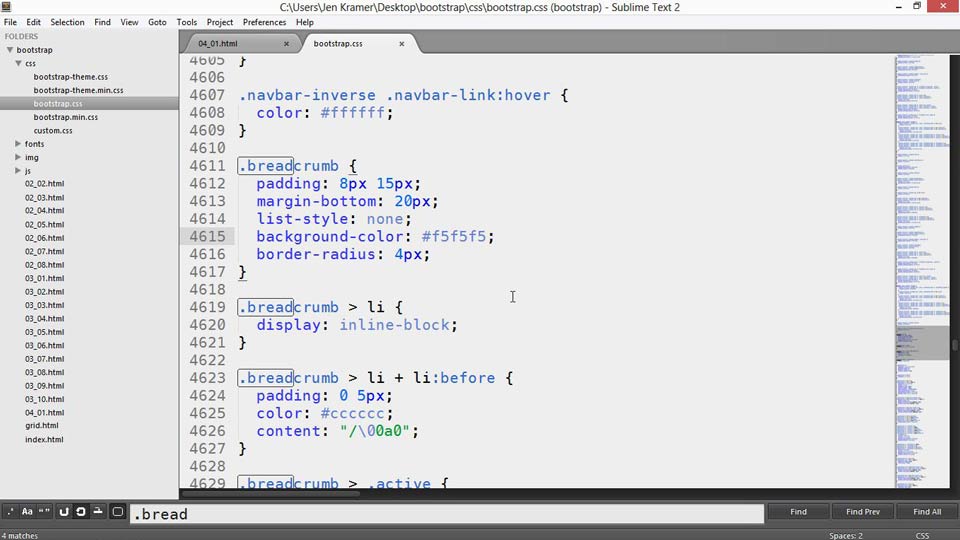Expand the js folder
This screenshot has width=960, height=540.
[x=18, y=170]
